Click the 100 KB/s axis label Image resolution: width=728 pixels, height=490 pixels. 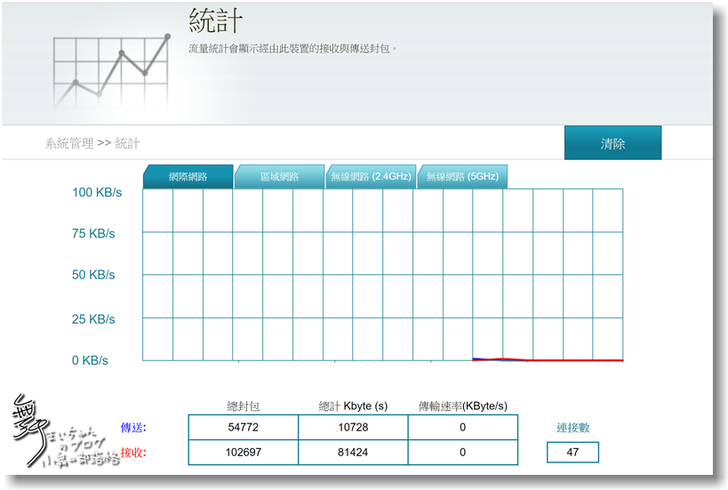(x=97, y=192)
